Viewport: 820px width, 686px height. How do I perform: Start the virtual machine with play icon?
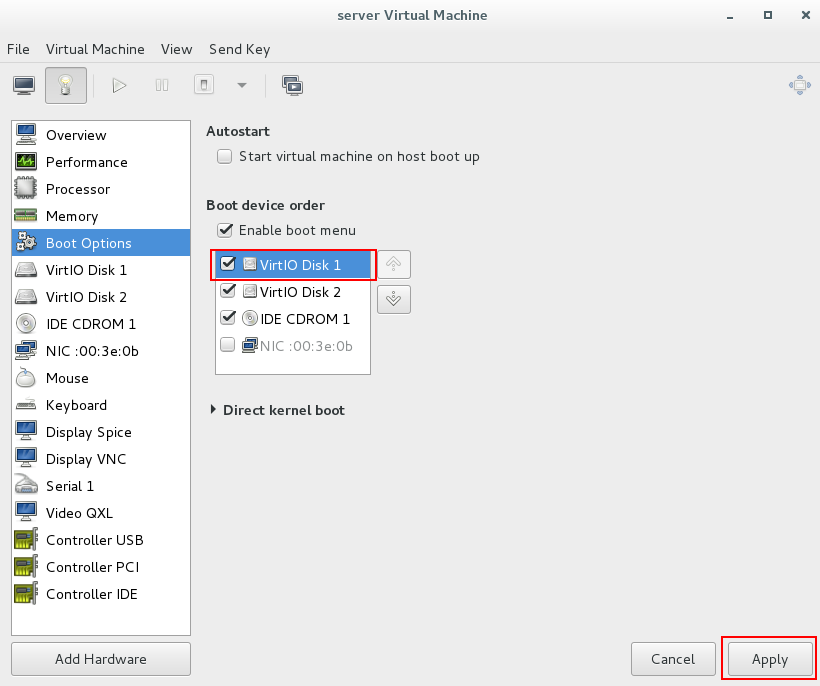pyautogui.click(x=119, y=85)
